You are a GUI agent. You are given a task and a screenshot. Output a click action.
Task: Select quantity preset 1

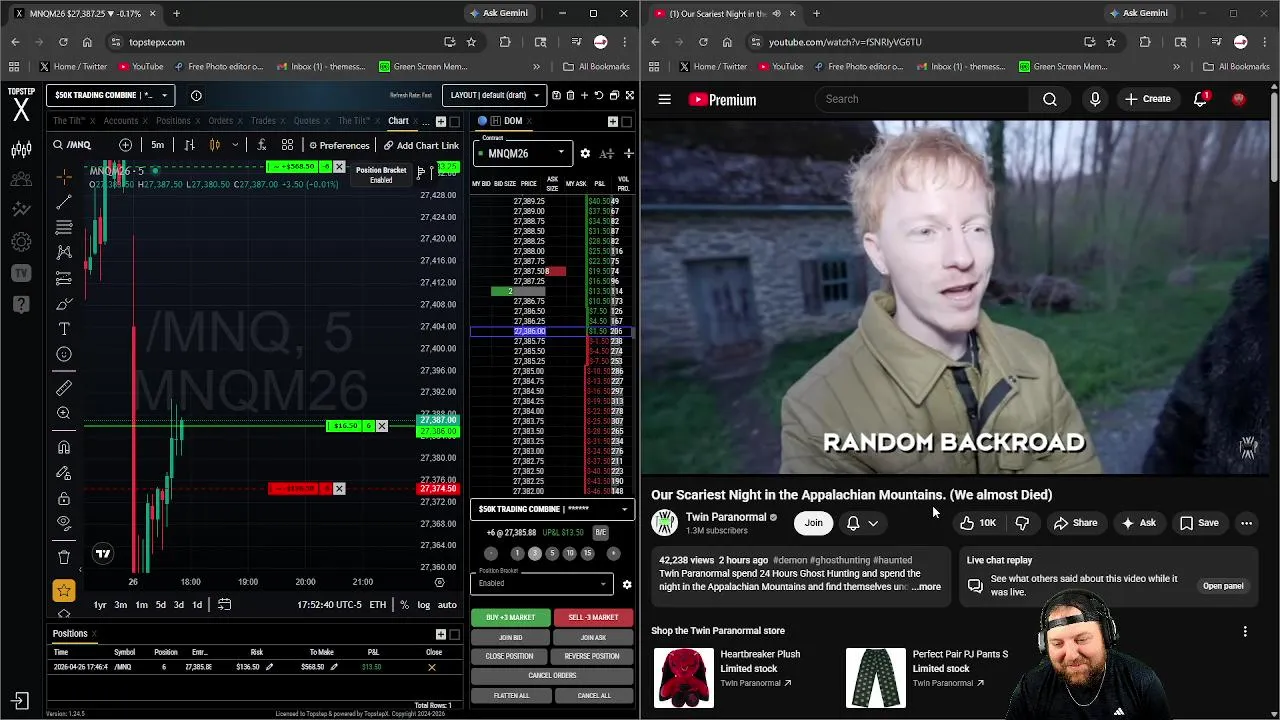(x=517, y=553)
